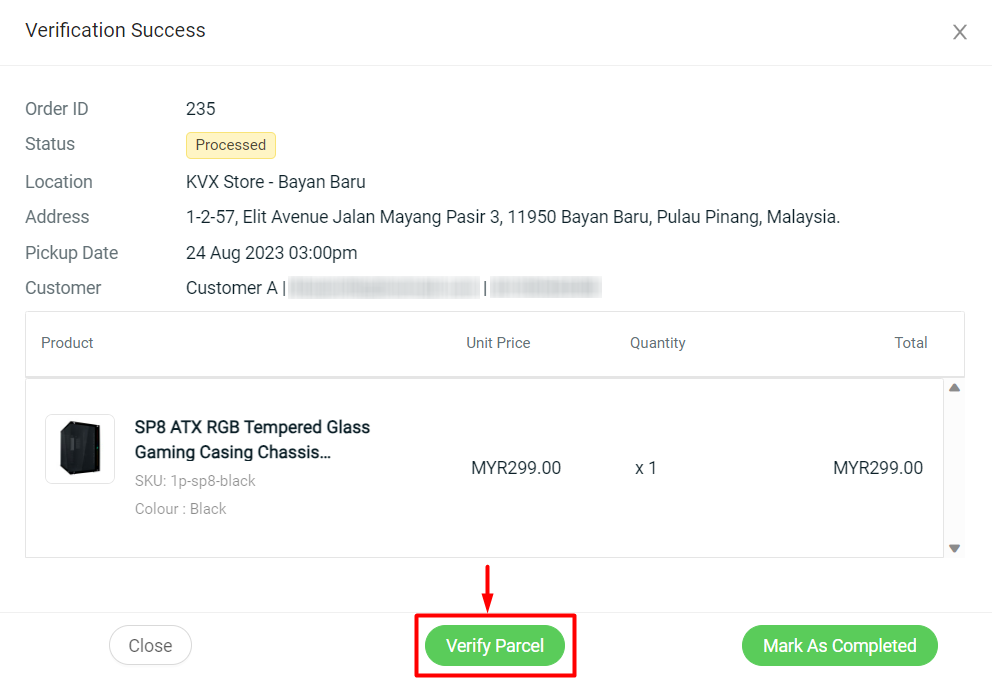Click the SKU 1p-sp8-black text

(195, 481)
